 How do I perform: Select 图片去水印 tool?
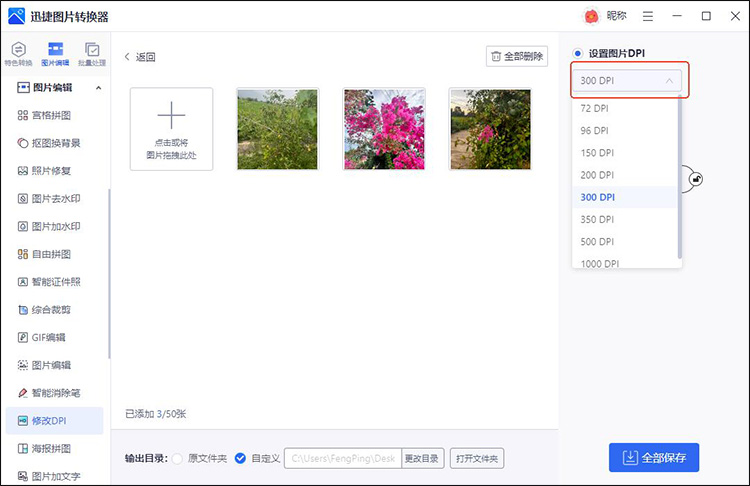coord(49,199)
